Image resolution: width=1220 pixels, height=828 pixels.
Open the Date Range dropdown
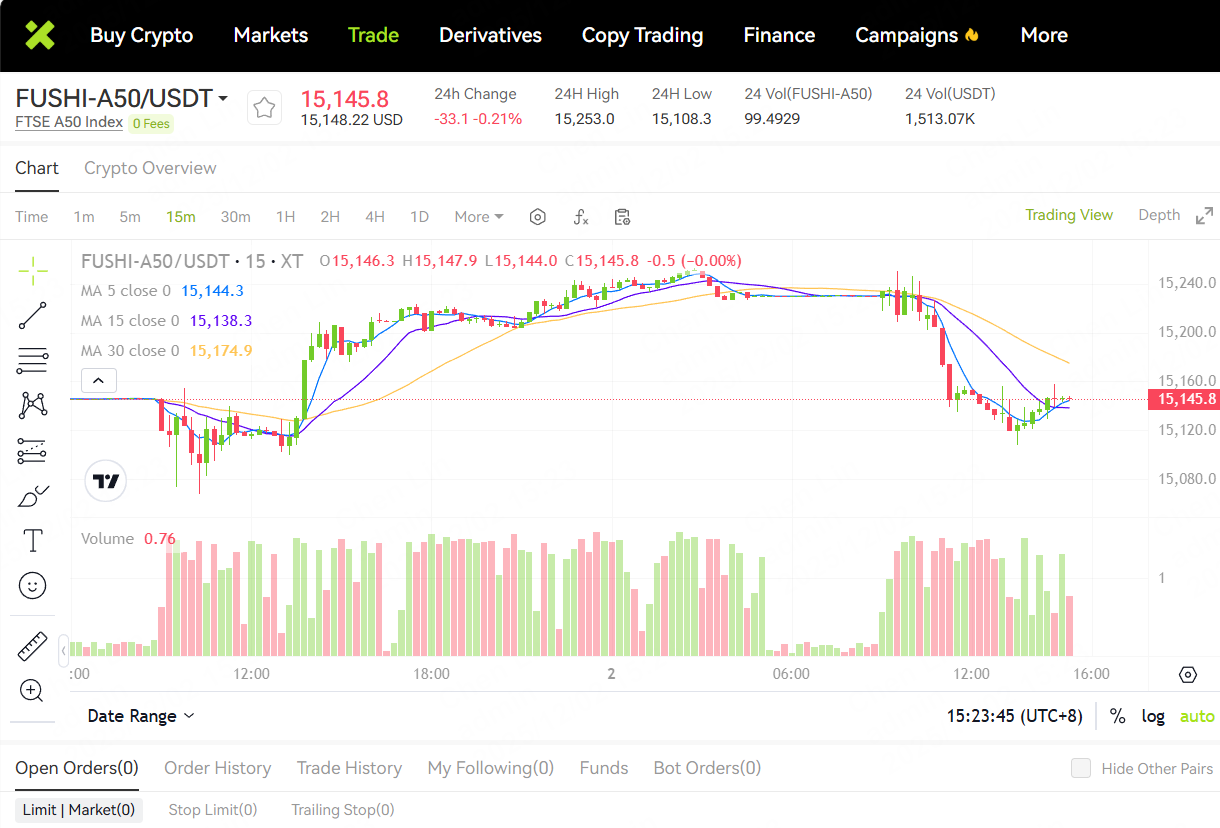point(141,716)
